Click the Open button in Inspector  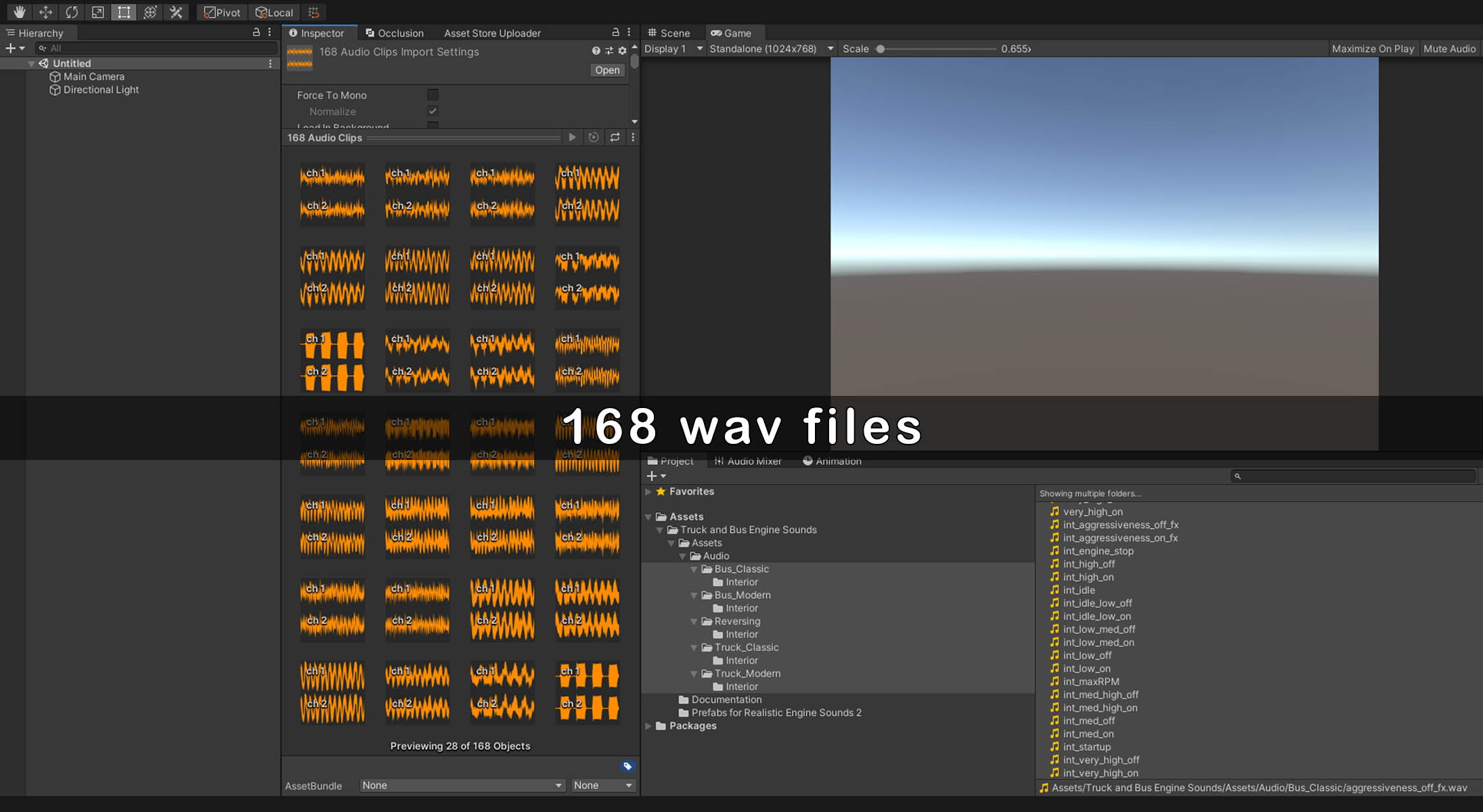[606, 70]
